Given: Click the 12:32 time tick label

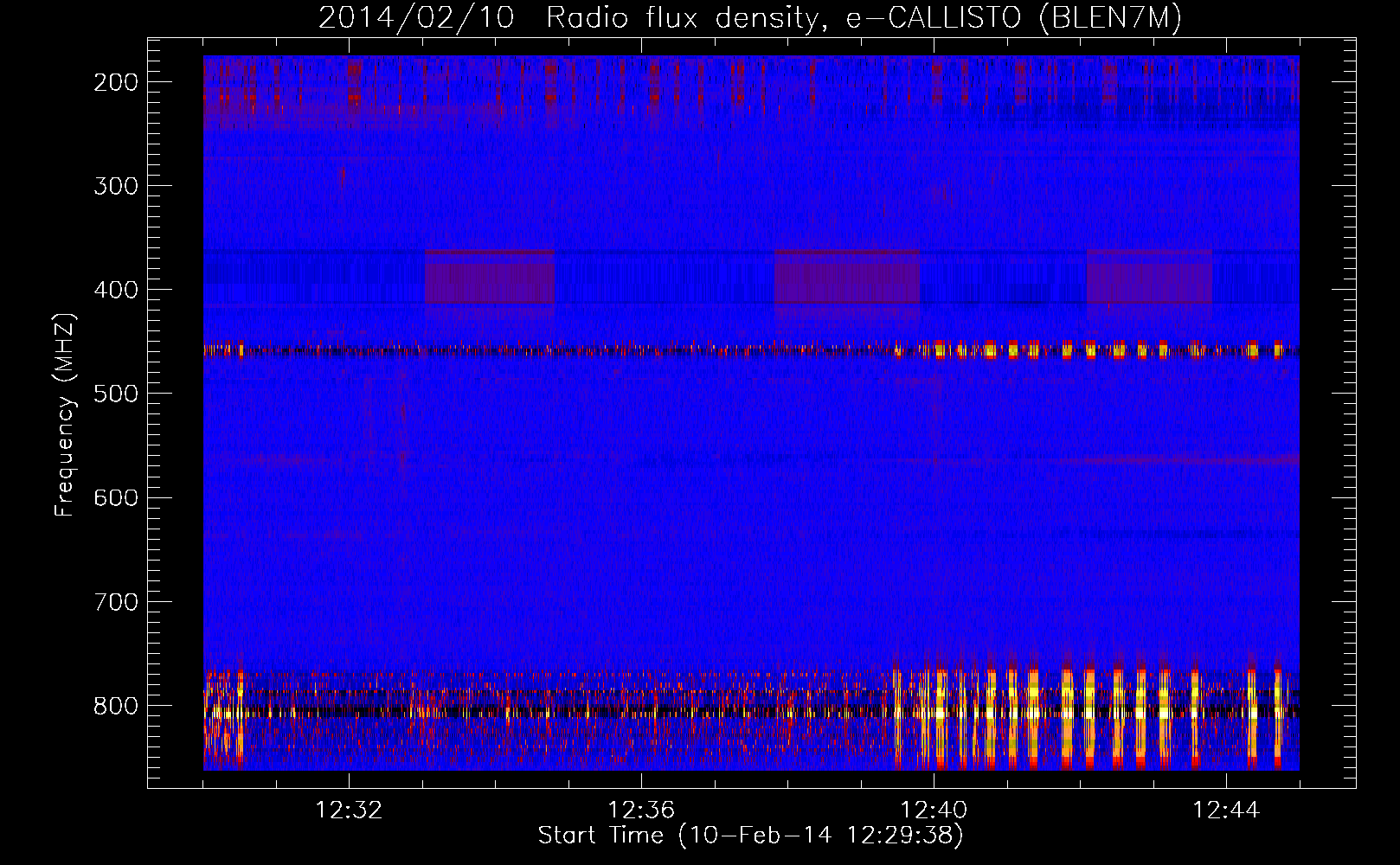Looking at the screenshot, I should pyautogui.click(x=349, y=811).
